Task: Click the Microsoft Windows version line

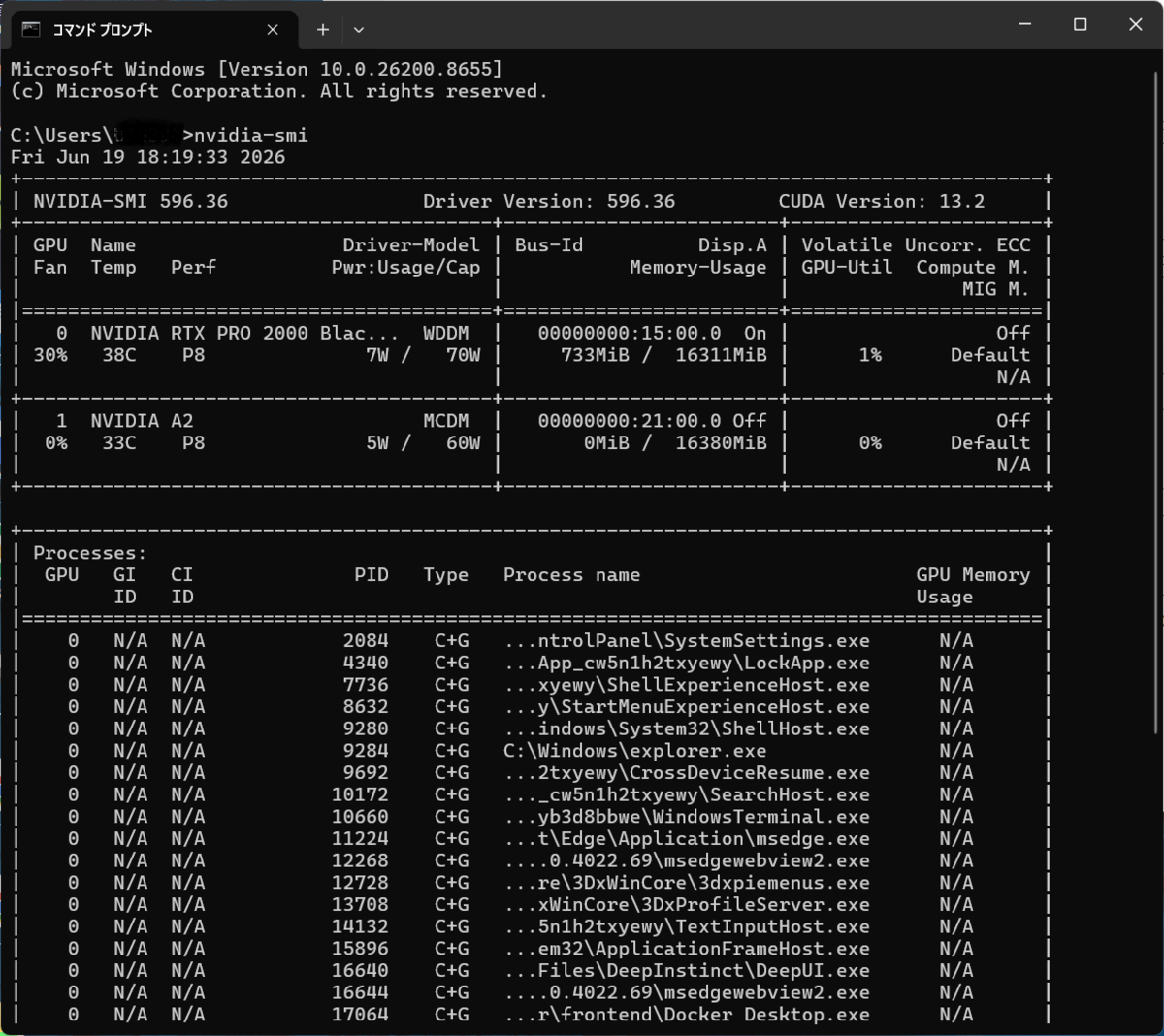Action: click(x=257, y=69)
